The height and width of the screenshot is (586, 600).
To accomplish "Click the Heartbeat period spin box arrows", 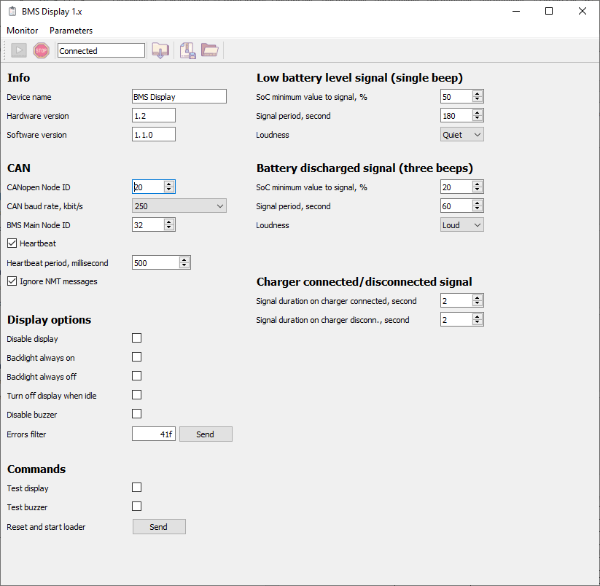I will tap(184, 263).
